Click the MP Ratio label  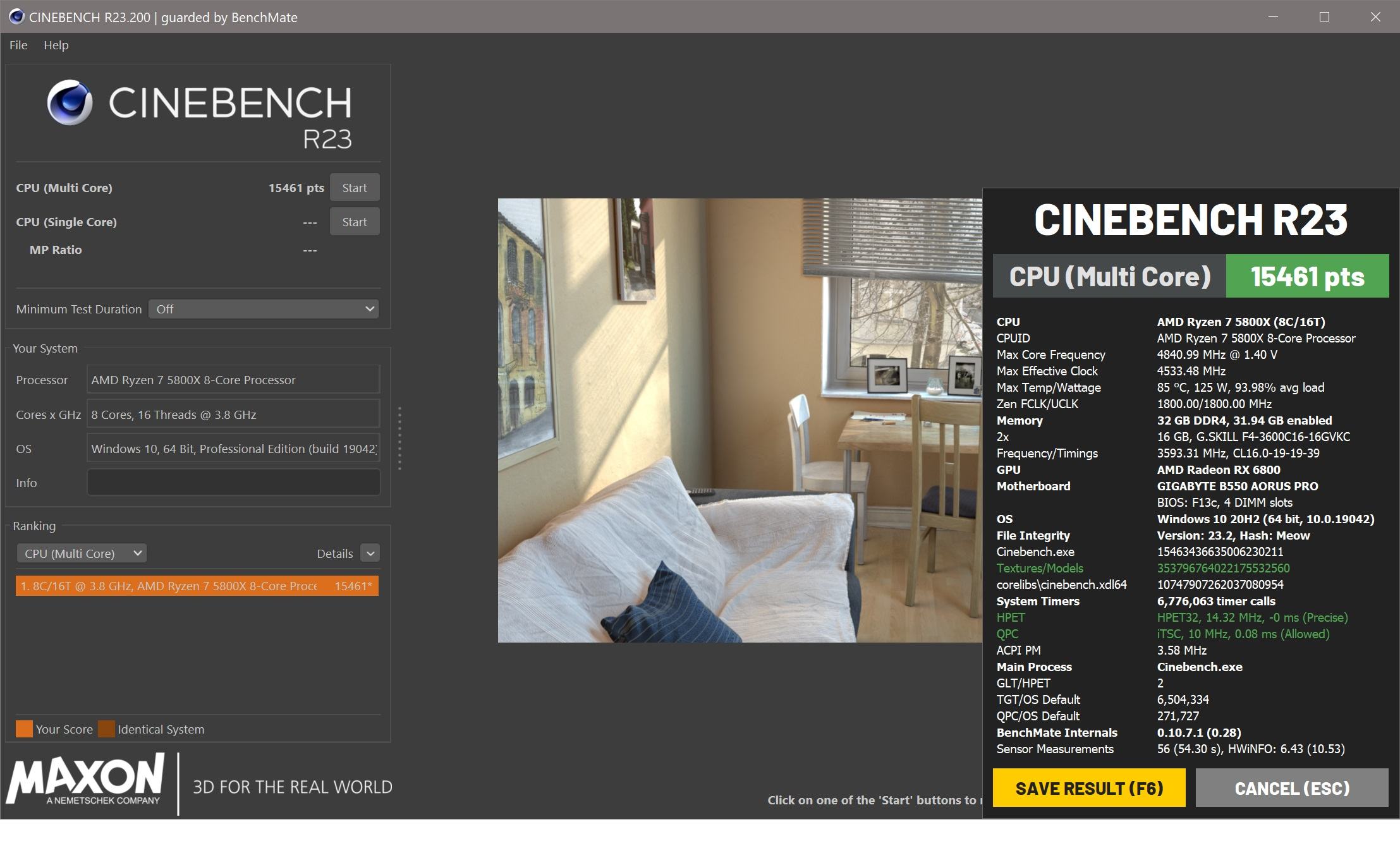click(x=56, y=250)
